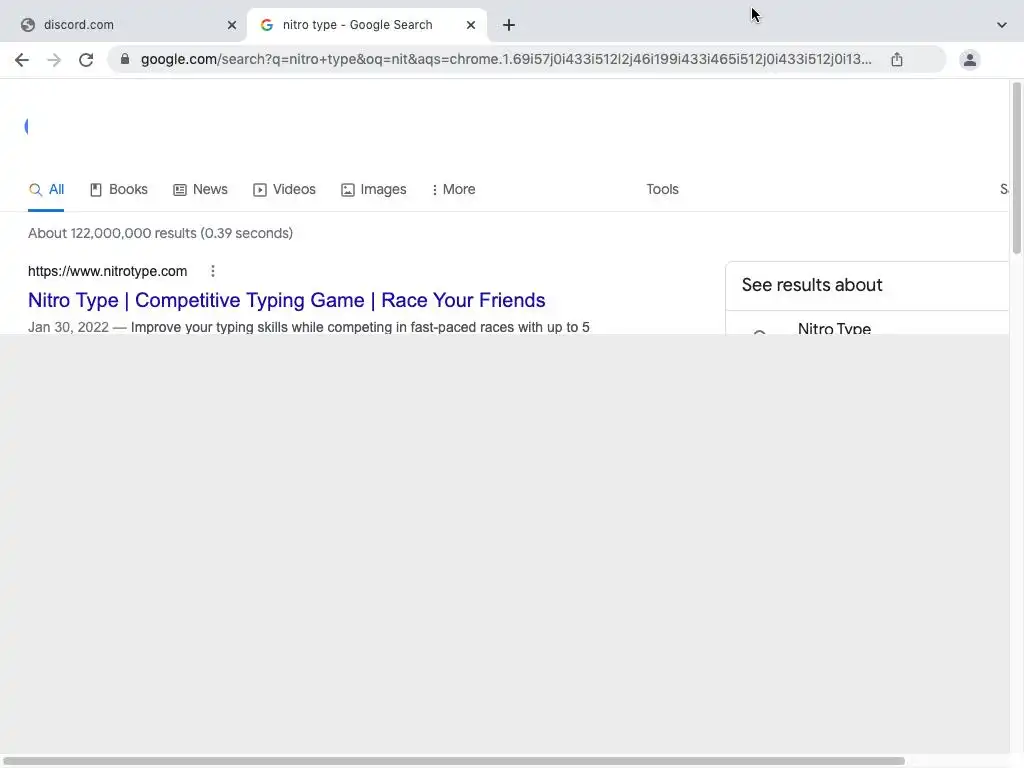Filter results by Images
1024x768 pixels.
[374, 189]
